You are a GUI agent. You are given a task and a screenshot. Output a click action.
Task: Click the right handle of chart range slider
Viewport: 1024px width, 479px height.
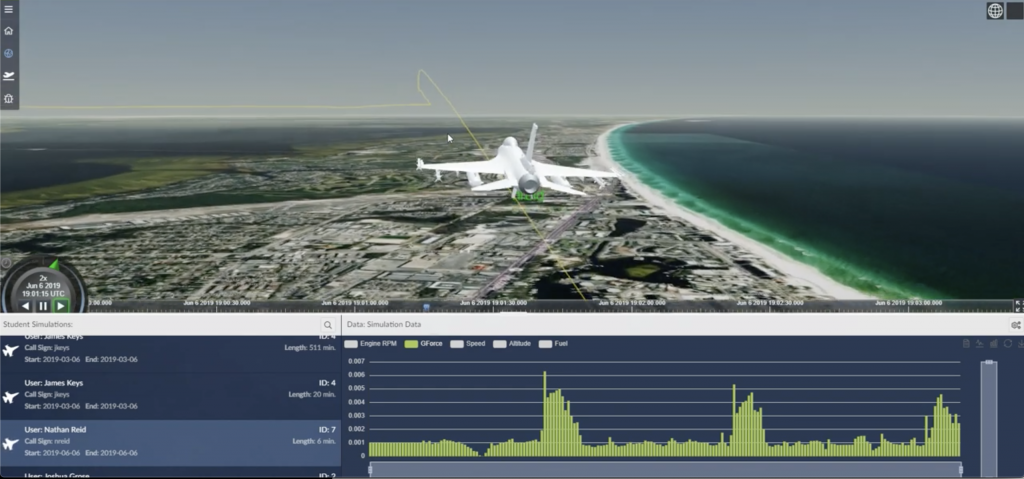point(961,470)
